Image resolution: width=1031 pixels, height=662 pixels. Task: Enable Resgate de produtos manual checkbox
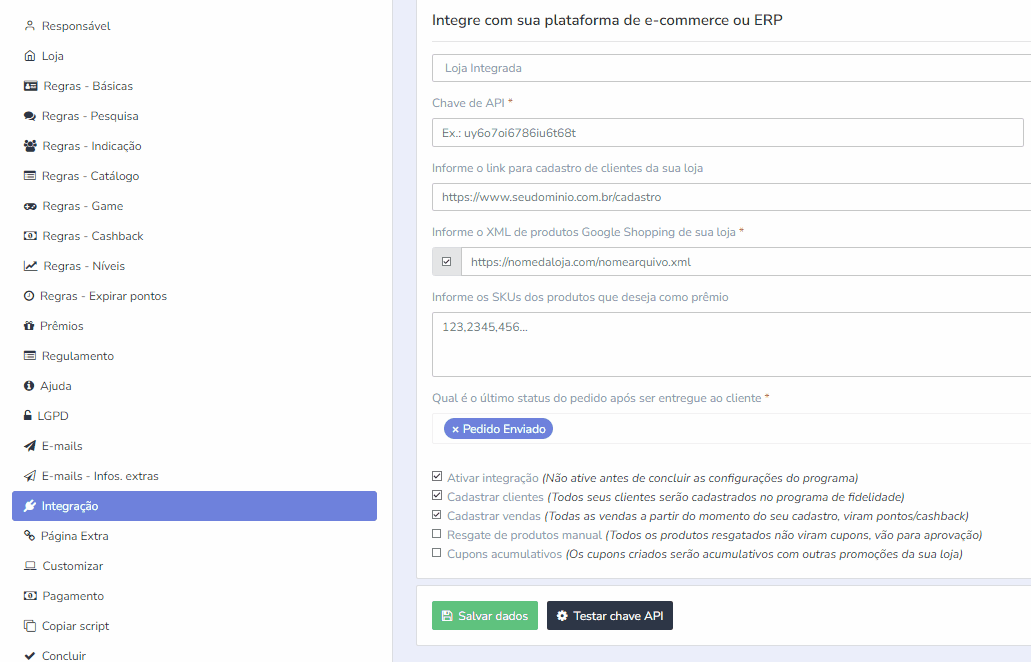point(437,533)
